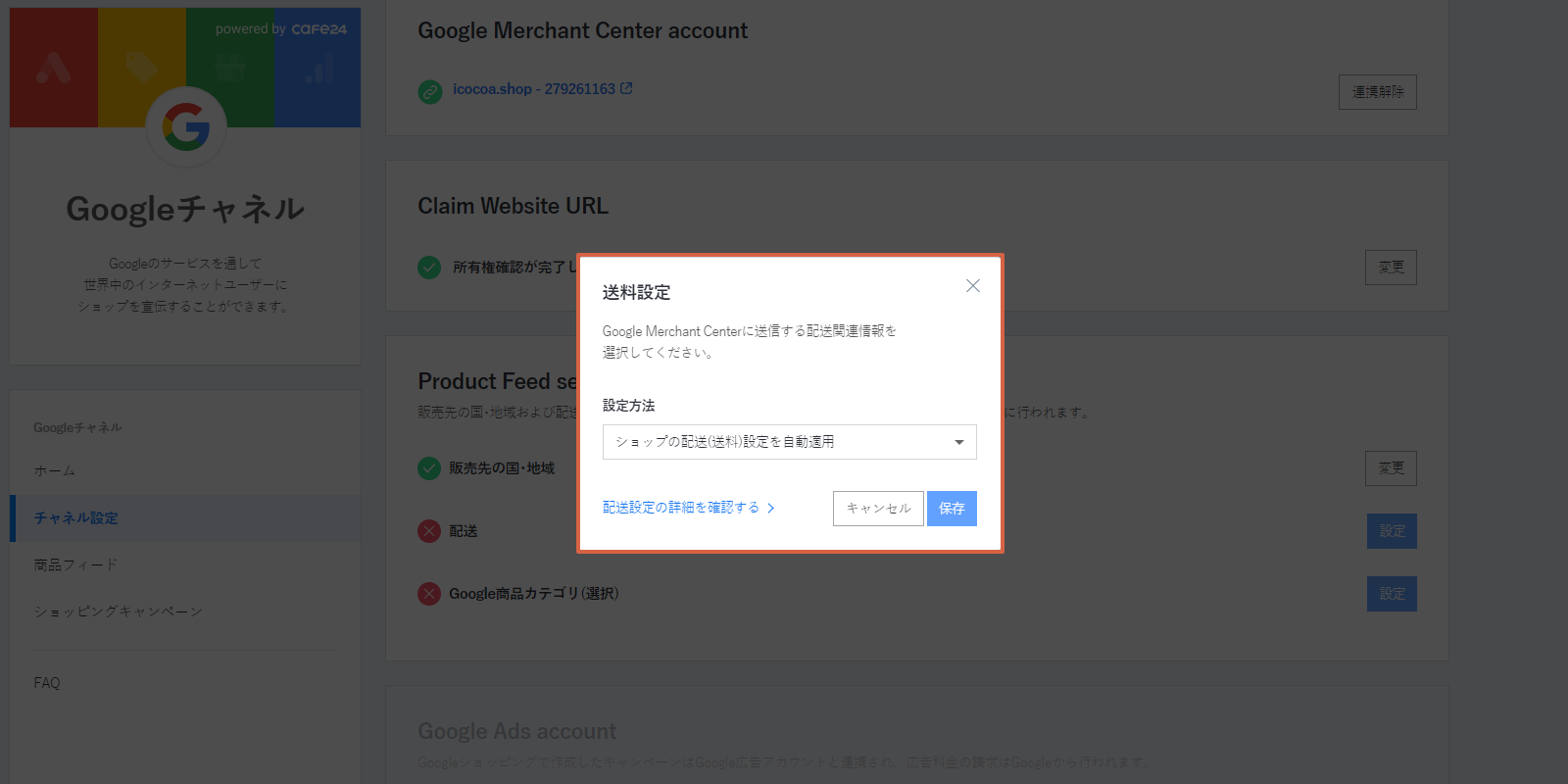The height and width of the screenshot is (784, 1568).
Task: Cancel the dialog with キャンセル button
Action: [x=878, y=509]
